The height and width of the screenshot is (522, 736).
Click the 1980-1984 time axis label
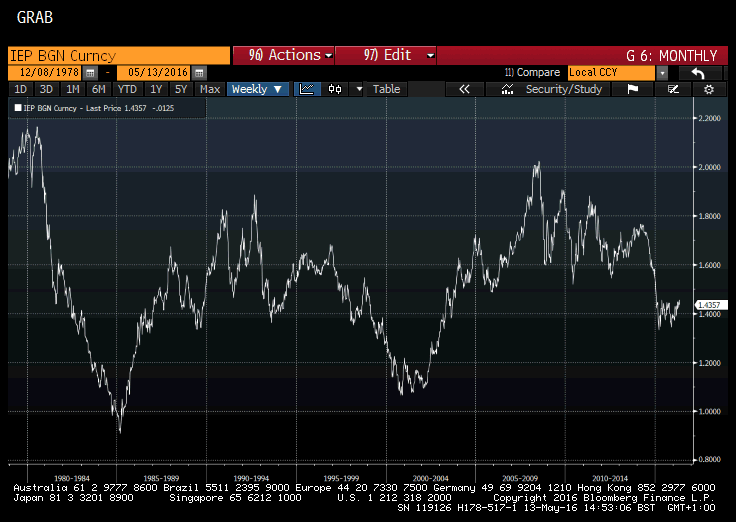(x=72, y=478)
